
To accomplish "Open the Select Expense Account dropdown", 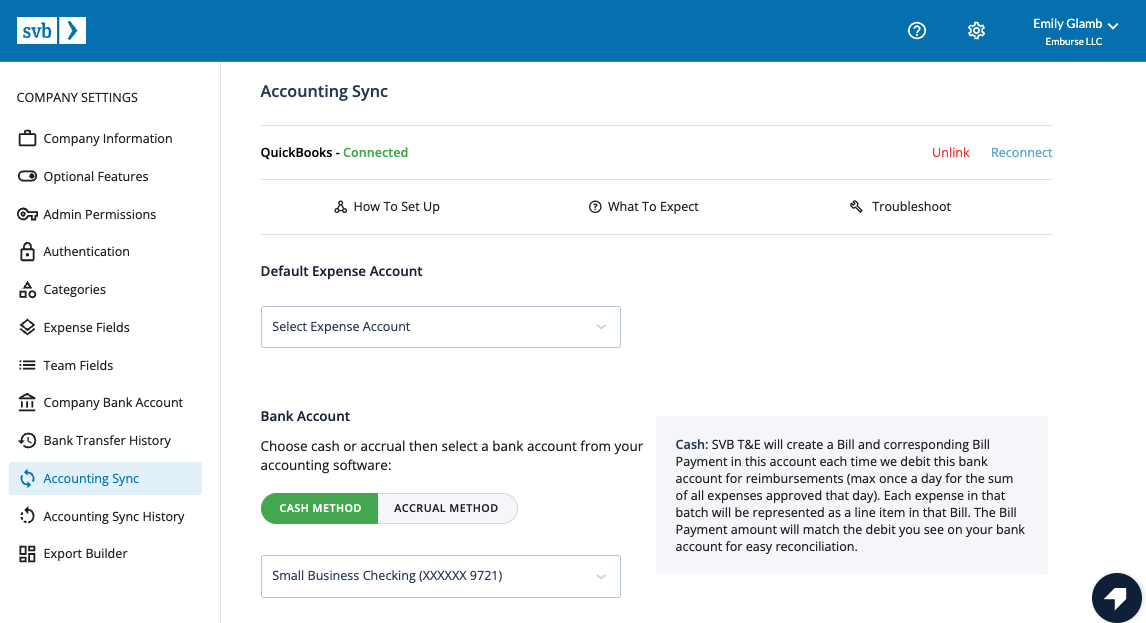I will click(441, 327).
